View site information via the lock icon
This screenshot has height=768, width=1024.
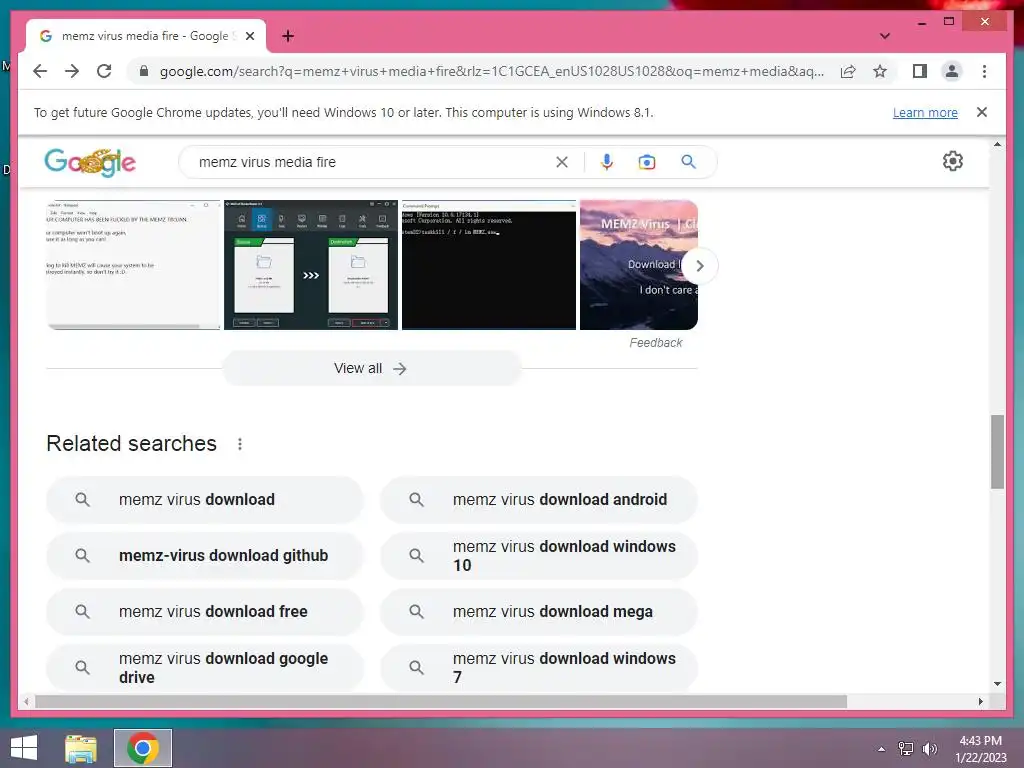coord(144,71)
